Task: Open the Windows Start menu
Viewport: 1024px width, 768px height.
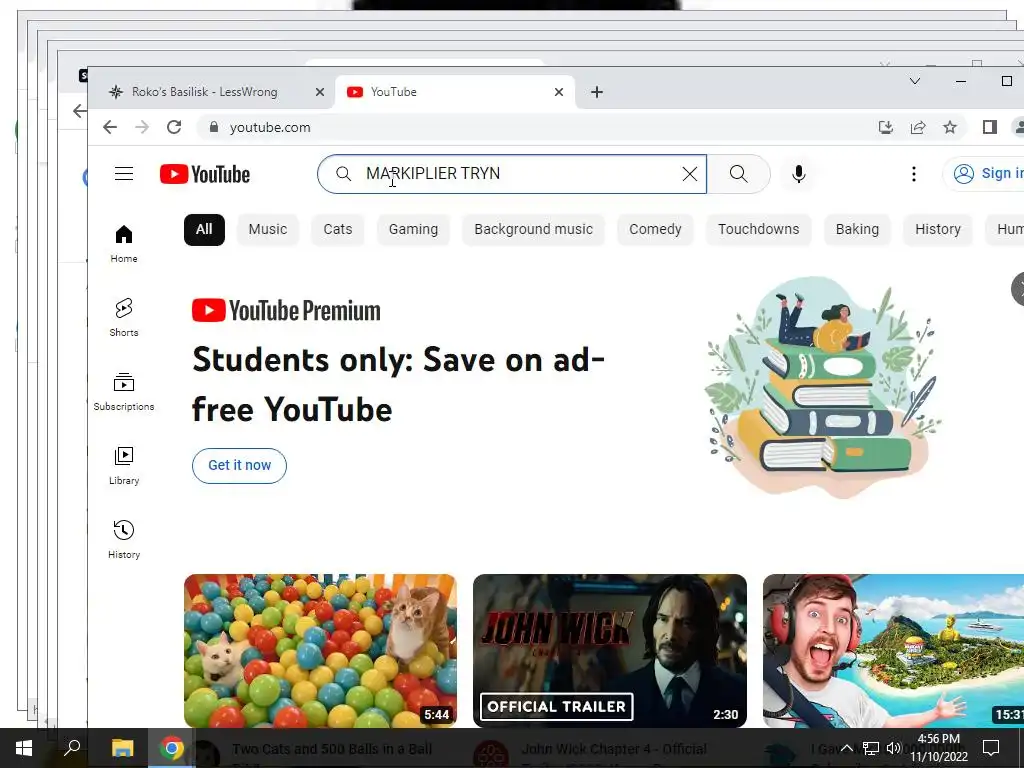Action: 24,748
